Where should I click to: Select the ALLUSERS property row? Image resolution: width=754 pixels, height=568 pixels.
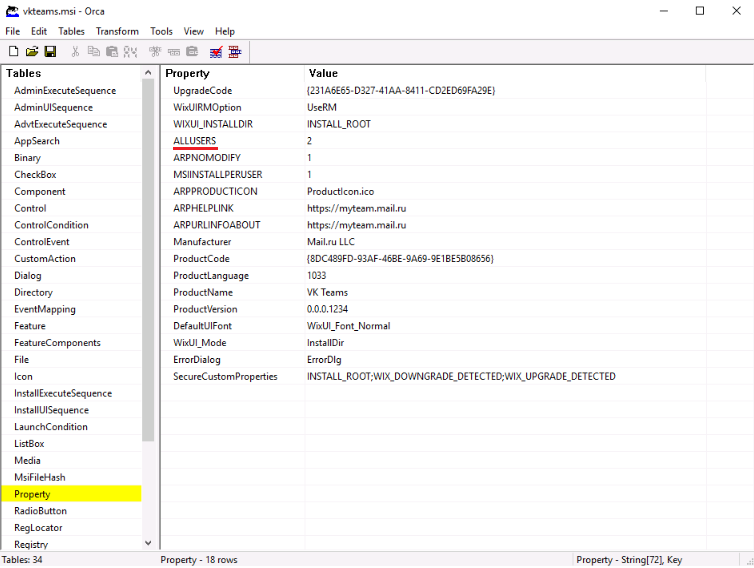[194, 141]
